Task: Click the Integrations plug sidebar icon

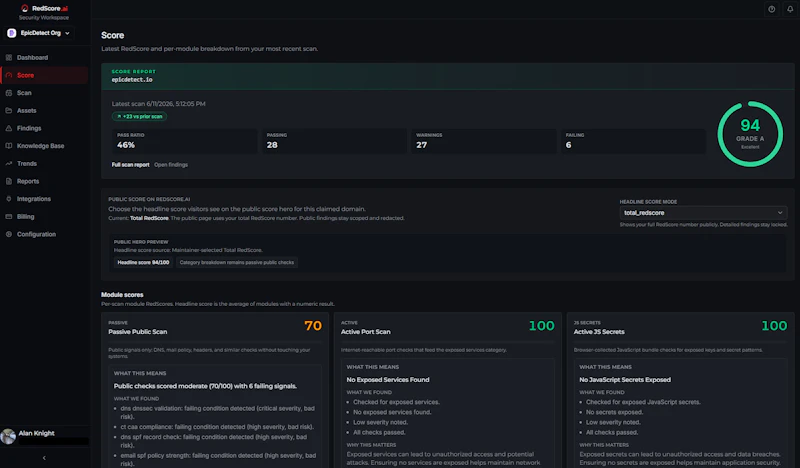Action: 9,199
